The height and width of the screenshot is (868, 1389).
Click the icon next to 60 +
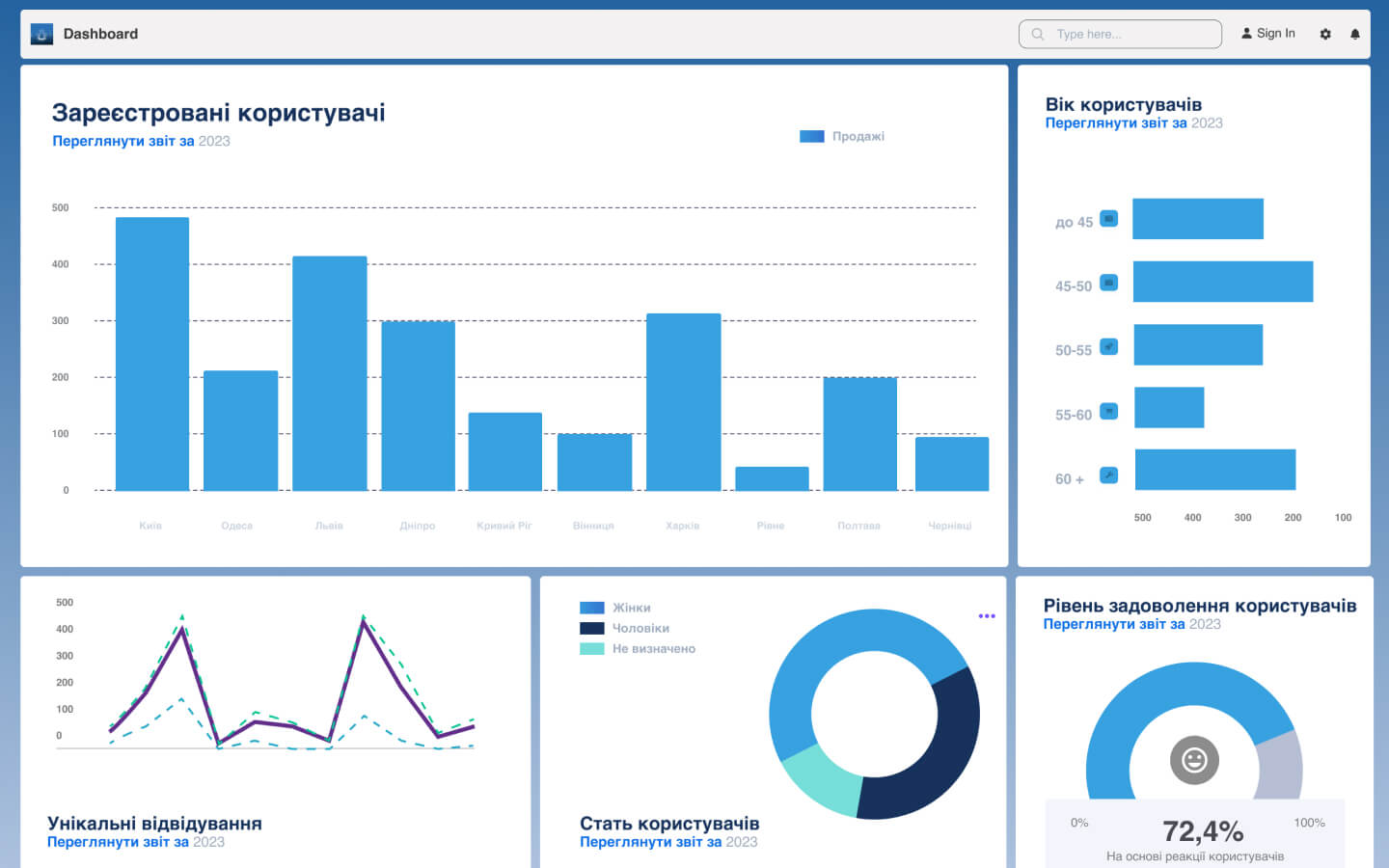pyautogui.click(x=1109, y=475)
